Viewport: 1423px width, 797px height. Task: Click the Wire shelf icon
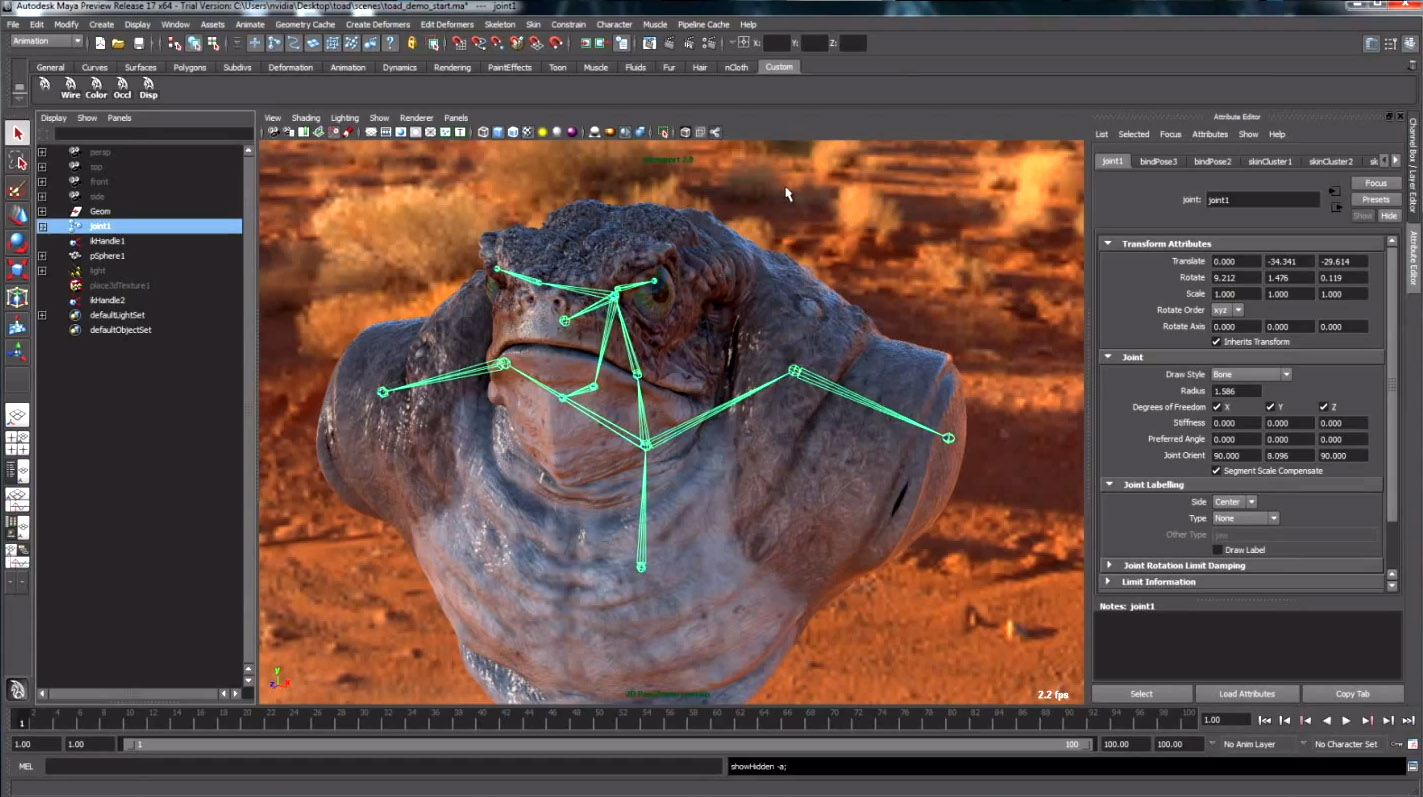click(x=70, y=88)
